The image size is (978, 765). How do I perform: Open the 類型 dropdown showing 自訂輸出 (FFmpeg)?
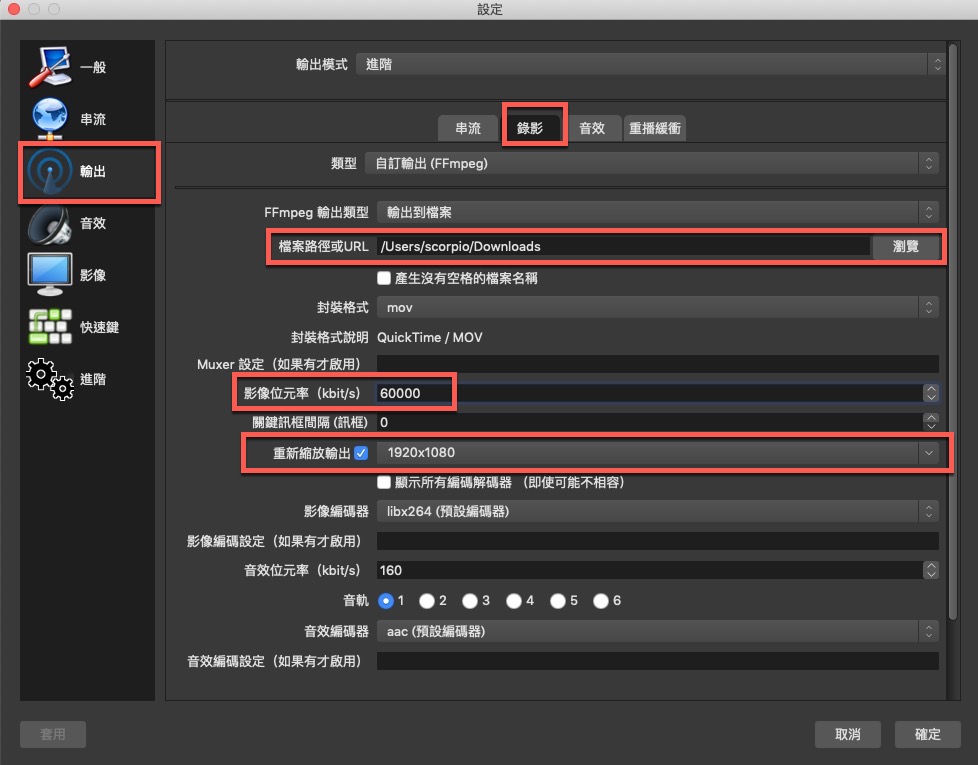pyautogui.click(x=651, y=163)
